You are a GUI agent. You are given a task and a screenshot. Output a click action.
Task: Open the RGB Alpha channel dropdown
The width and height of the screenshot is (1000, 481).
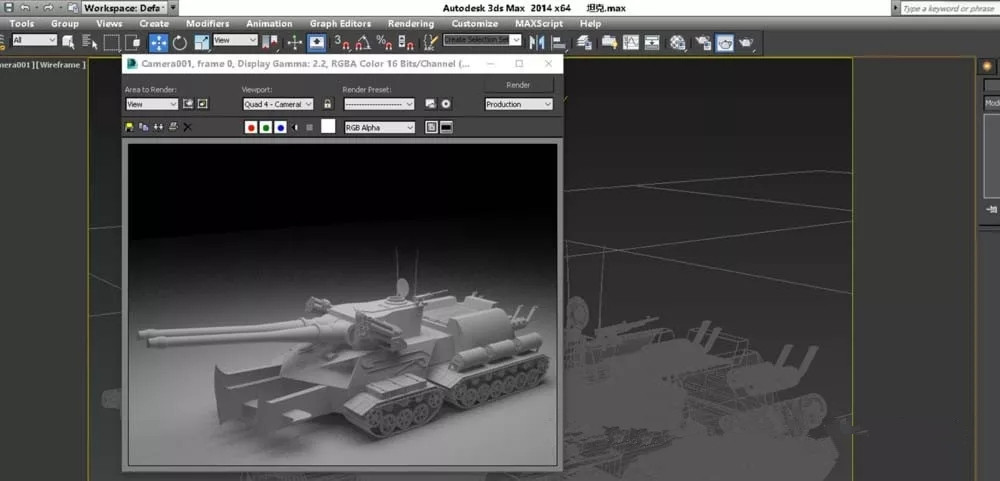tap(379, 128)
